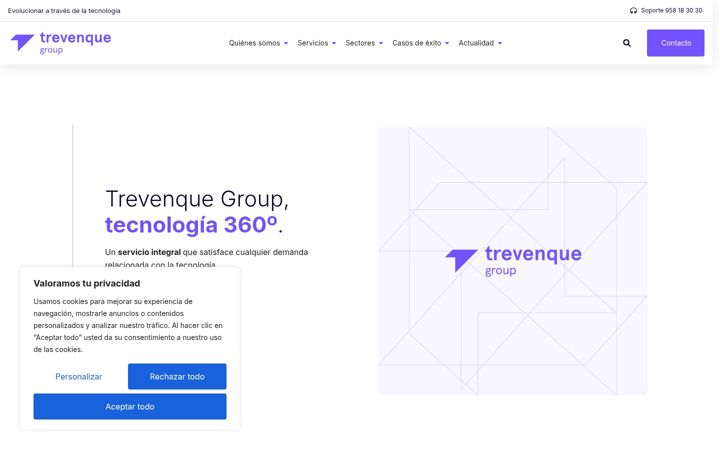This screenshot has height=450, width=720.
Task: Click the 'servicio integral' bold text
Action: tap(149, 252)
